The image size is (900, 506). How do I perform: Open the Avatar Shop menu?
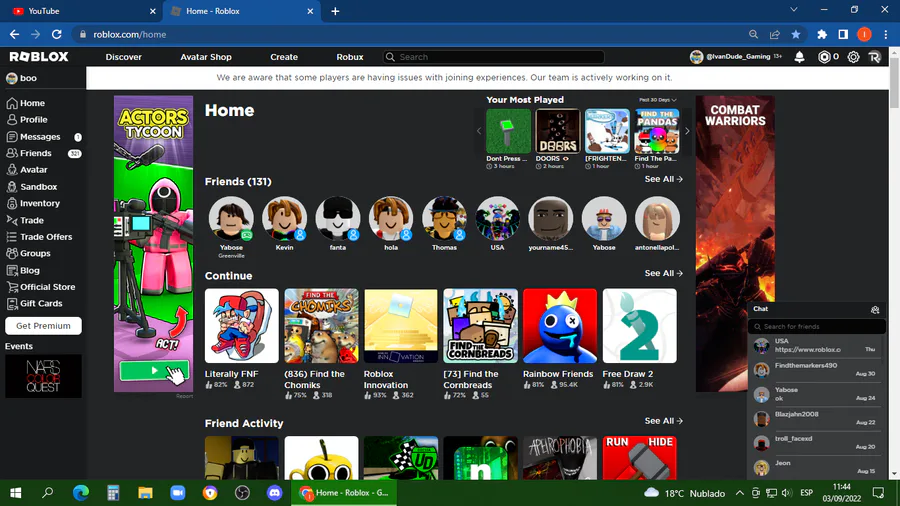205,57
